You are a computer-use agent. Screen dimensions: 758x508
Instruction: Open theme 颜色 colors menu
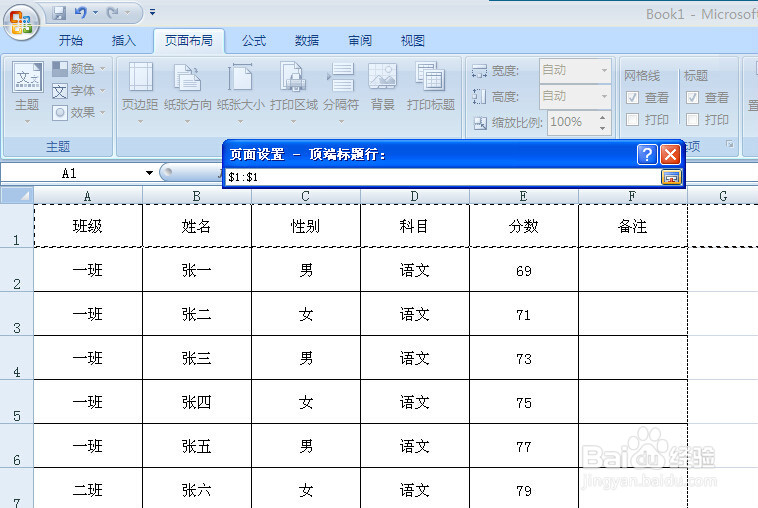[x=78, y=69]
